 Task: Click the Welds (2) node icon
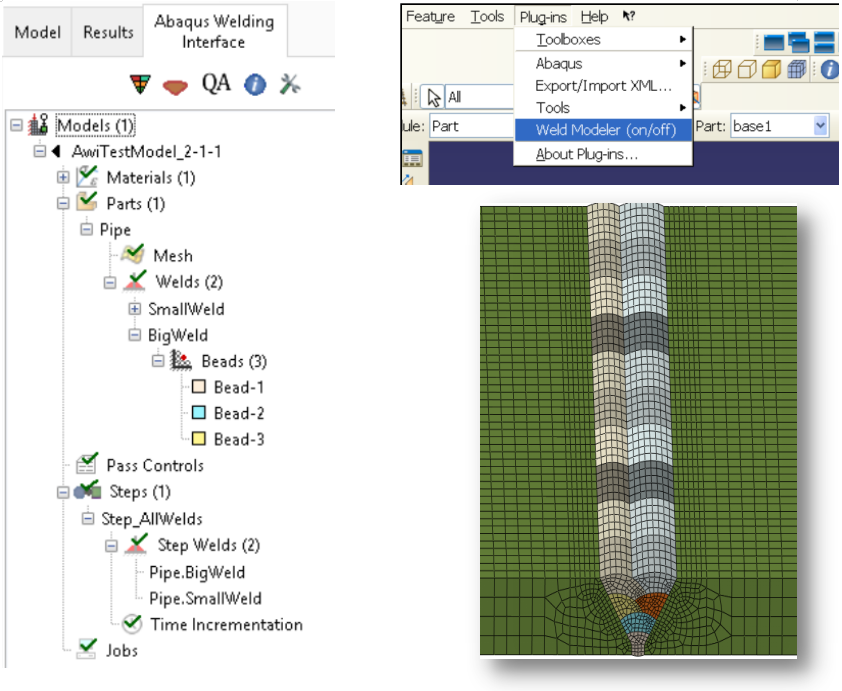tap(134, 281)
